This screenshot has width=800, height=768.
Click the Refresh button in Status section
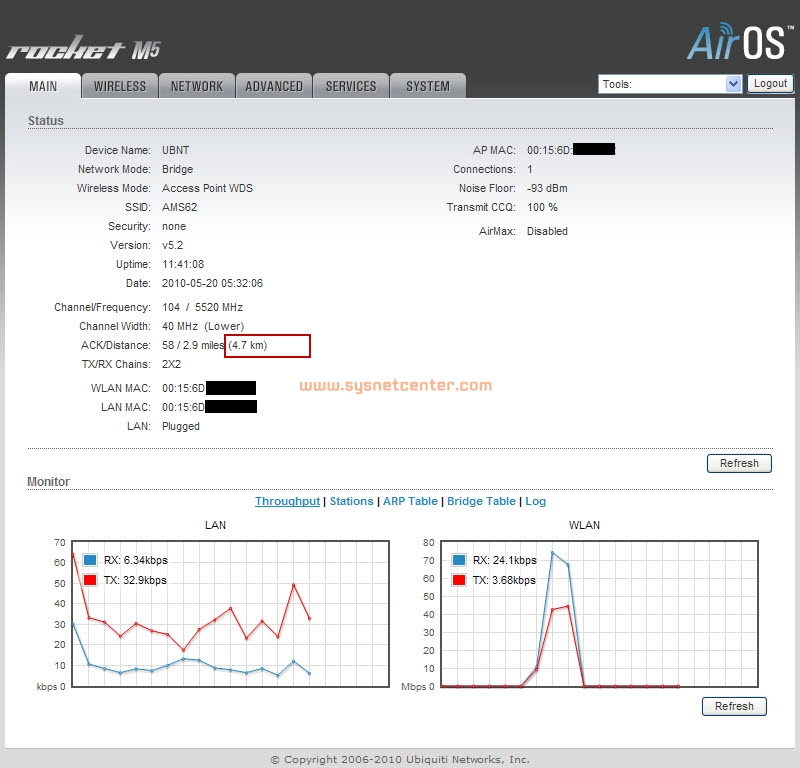pyautogui.click(x=739, y=463)
